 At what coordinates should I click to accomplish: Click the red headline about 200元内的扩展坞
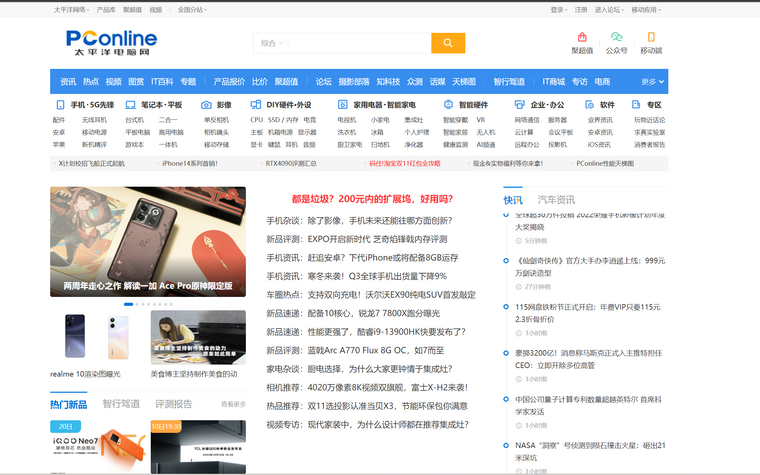pos(371,199)
